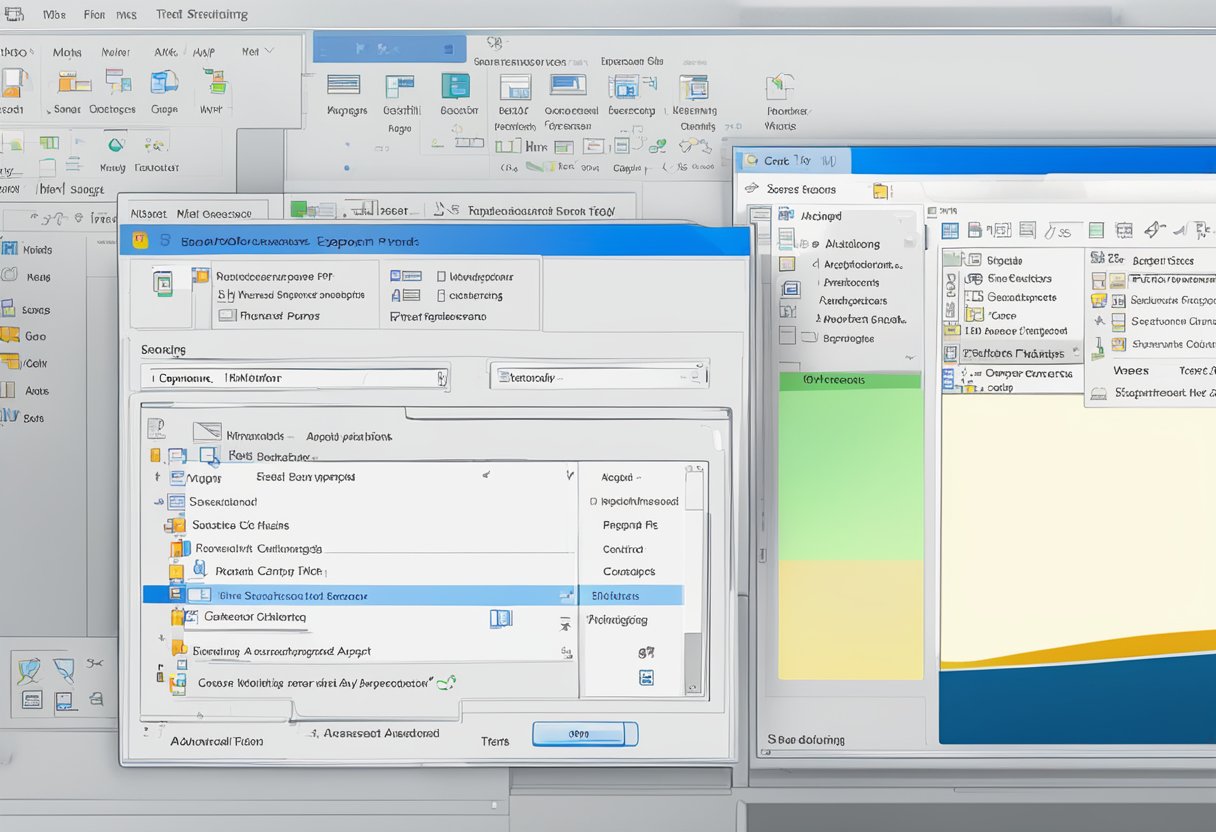Check the clustering checkbox next to the list icons
Image resolution: width=1216 pixels, height=832 pixels.
tap(439, 295)
